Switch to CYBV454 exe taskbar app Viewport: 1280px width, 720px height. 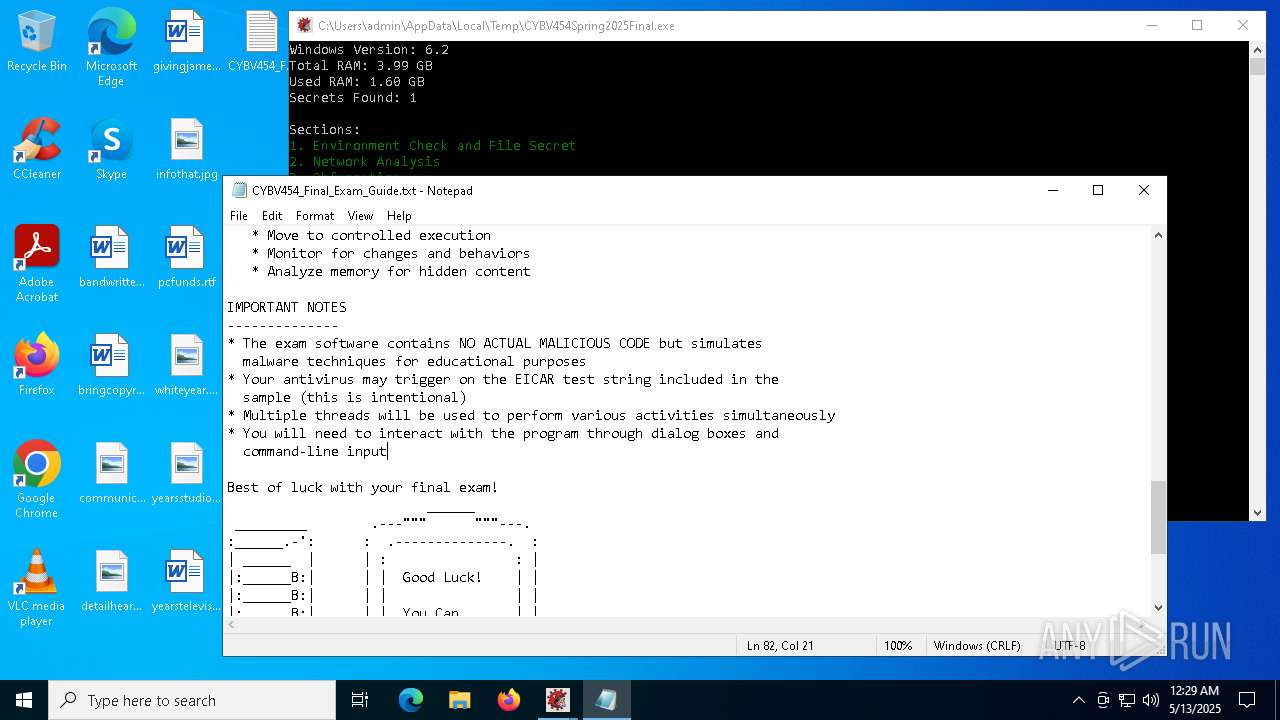[x=558, y=700]
